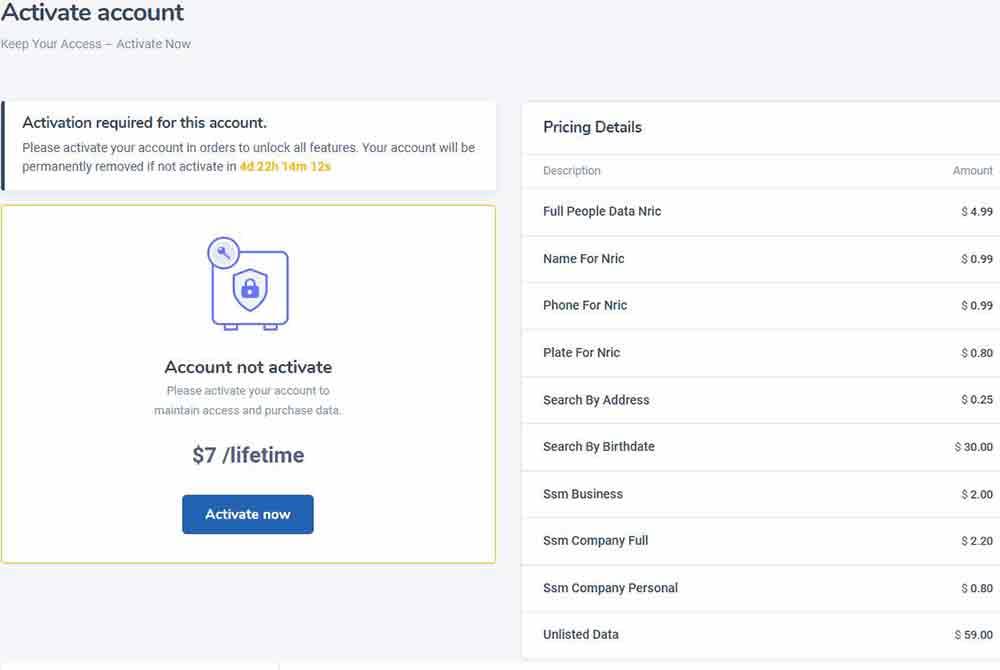Click the Activate now button
This screenshot has height=670, width=1000.
[x=247, y=514]
